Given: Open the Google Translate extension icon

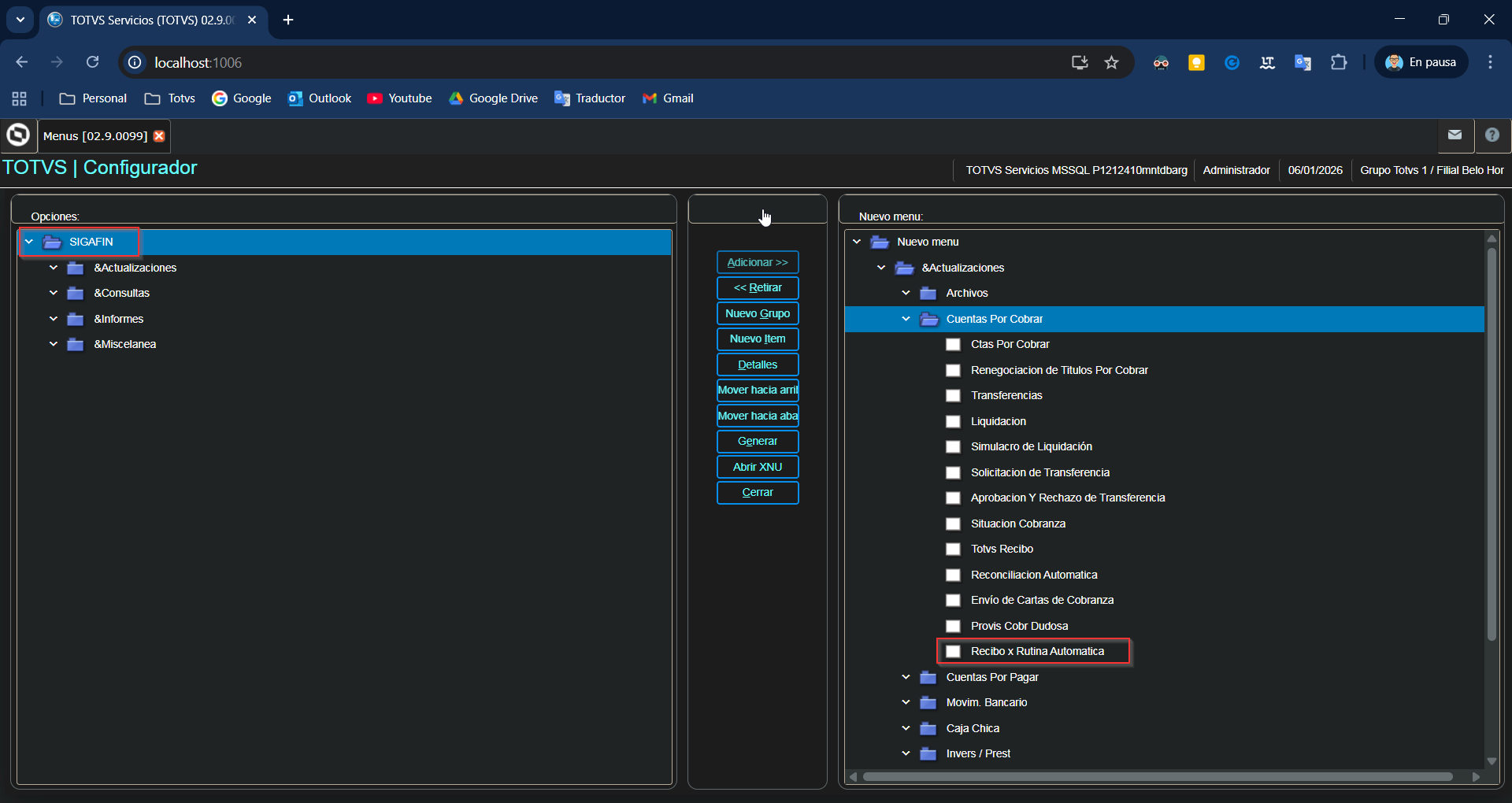Looking at the screenshot, I should [1303, 62].
